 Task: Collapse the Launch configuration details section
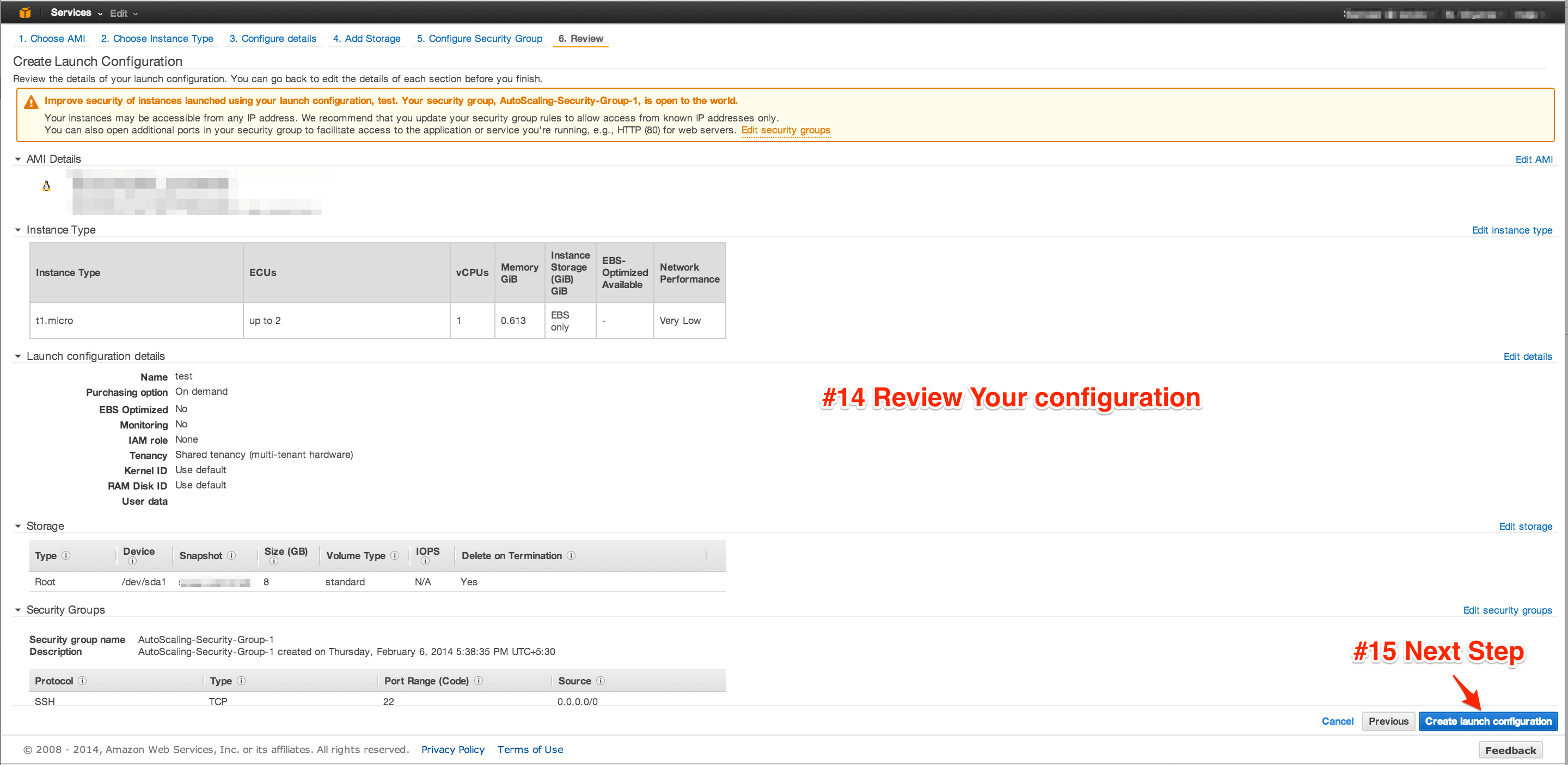pyautogui.click(x=17, y=357)
